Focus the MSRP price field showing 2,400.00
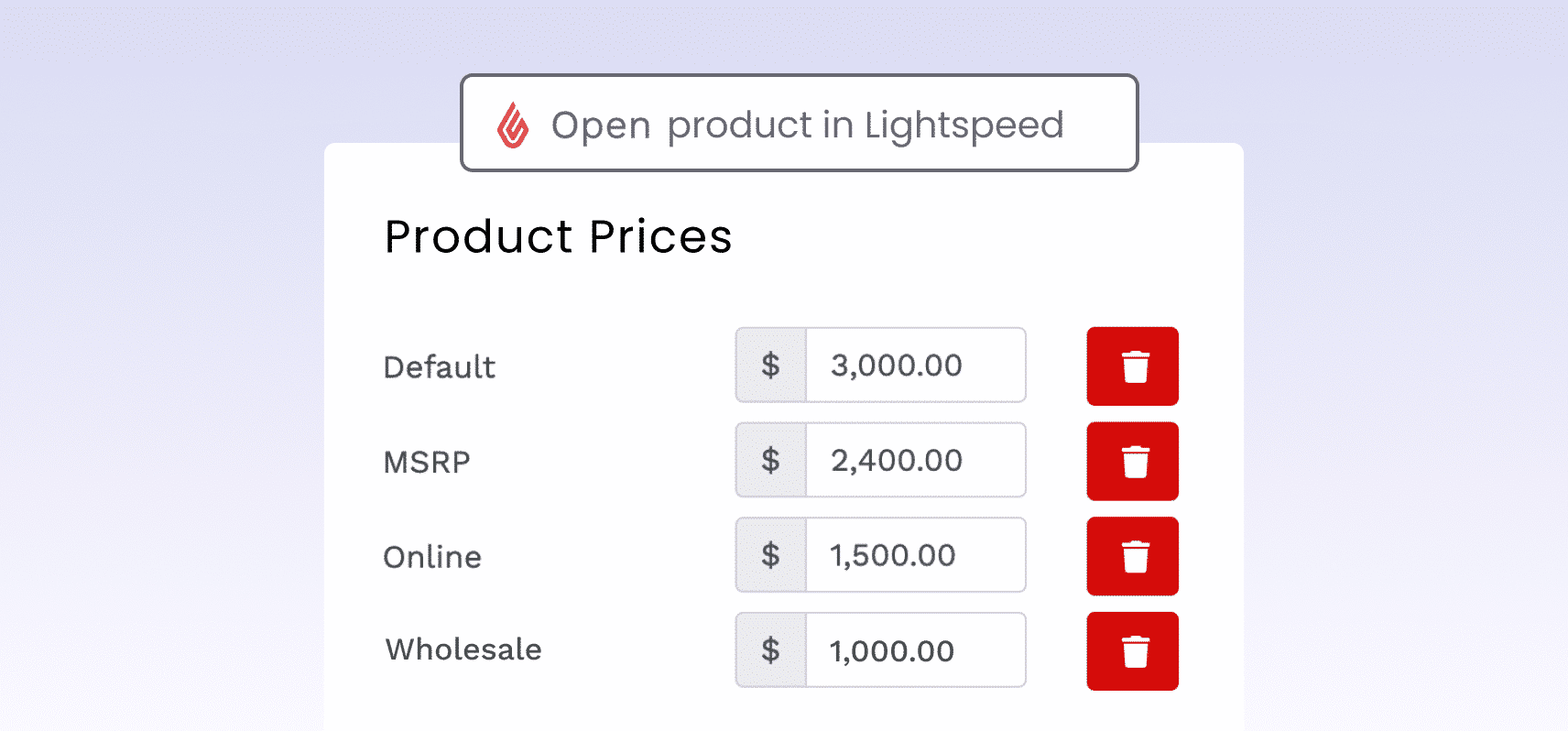 (x=916, y=460)
